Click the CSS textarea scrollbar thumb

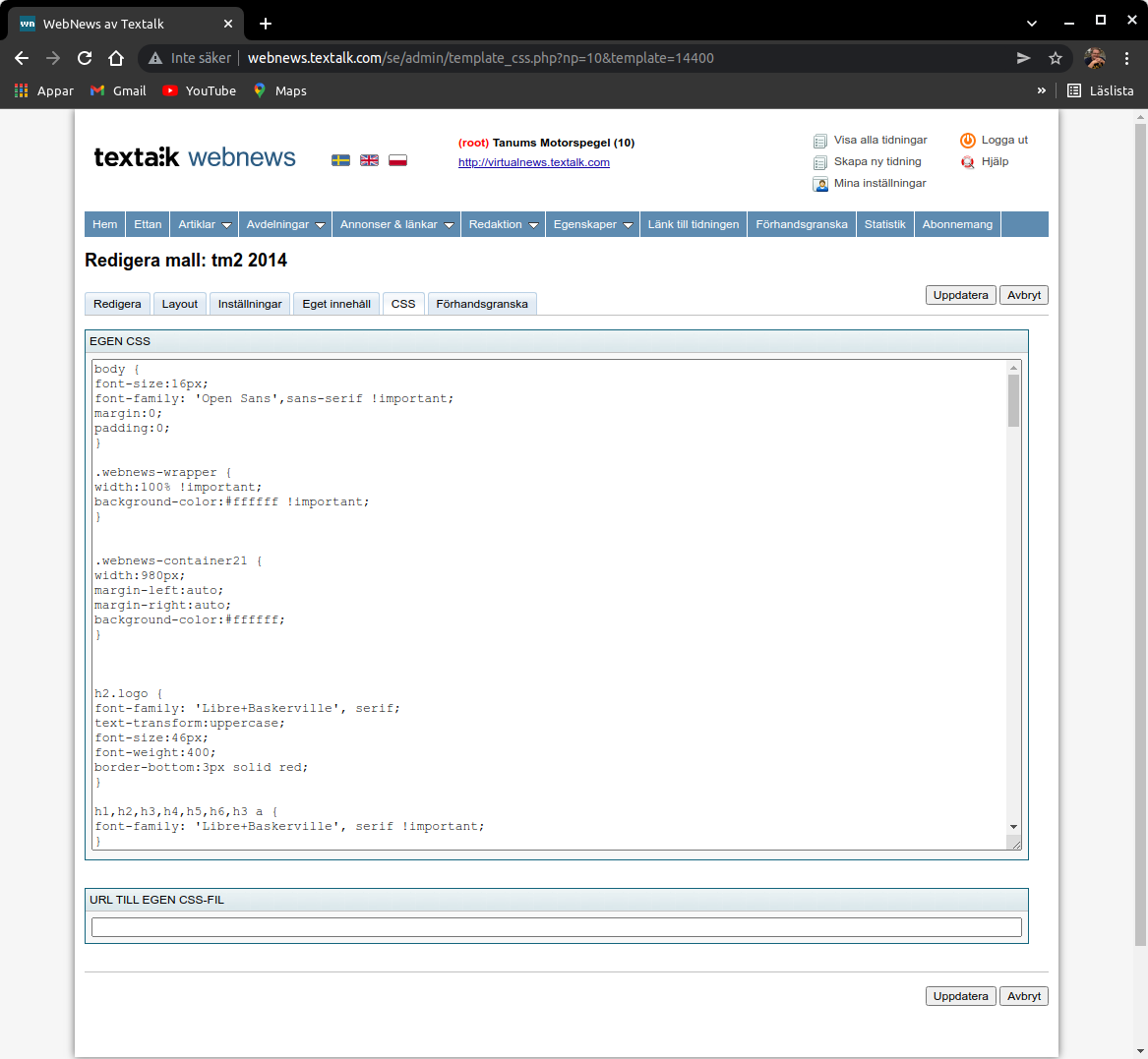[1013, 400]
